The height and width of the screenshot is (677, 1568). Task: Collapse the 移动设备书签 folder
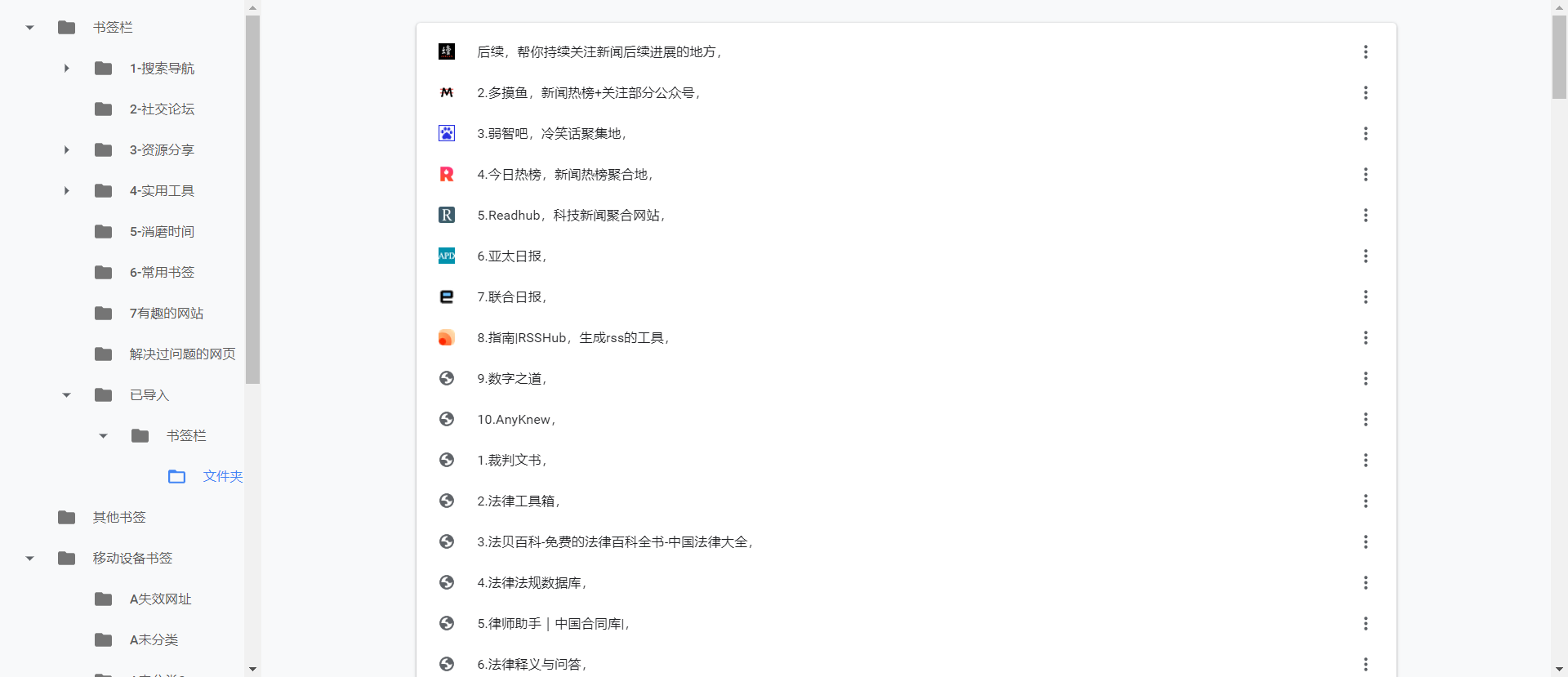(x=30, y=559)
